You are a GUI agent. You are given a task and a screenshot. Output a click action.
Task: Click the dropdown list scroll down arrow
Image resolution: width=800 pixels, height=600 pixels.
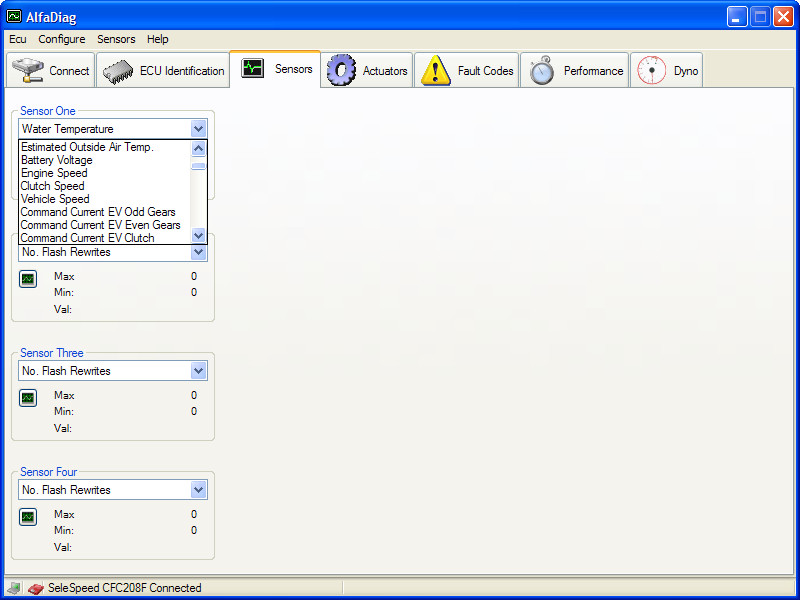(198, 235)
